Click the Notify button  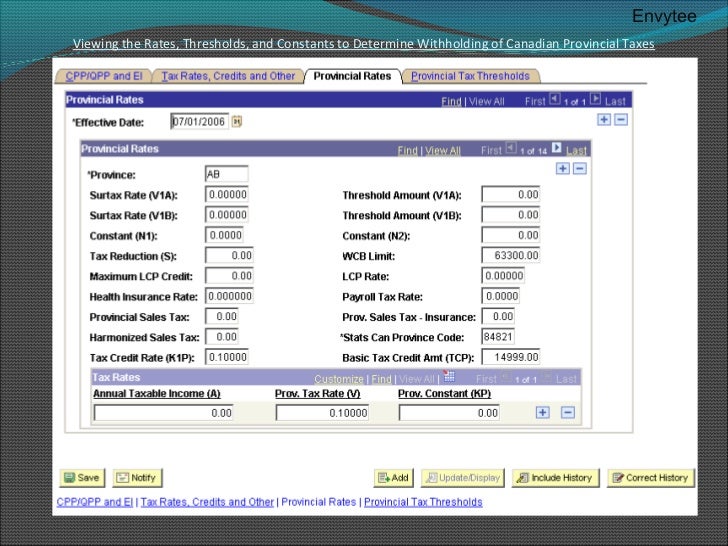tap(137, 478)
